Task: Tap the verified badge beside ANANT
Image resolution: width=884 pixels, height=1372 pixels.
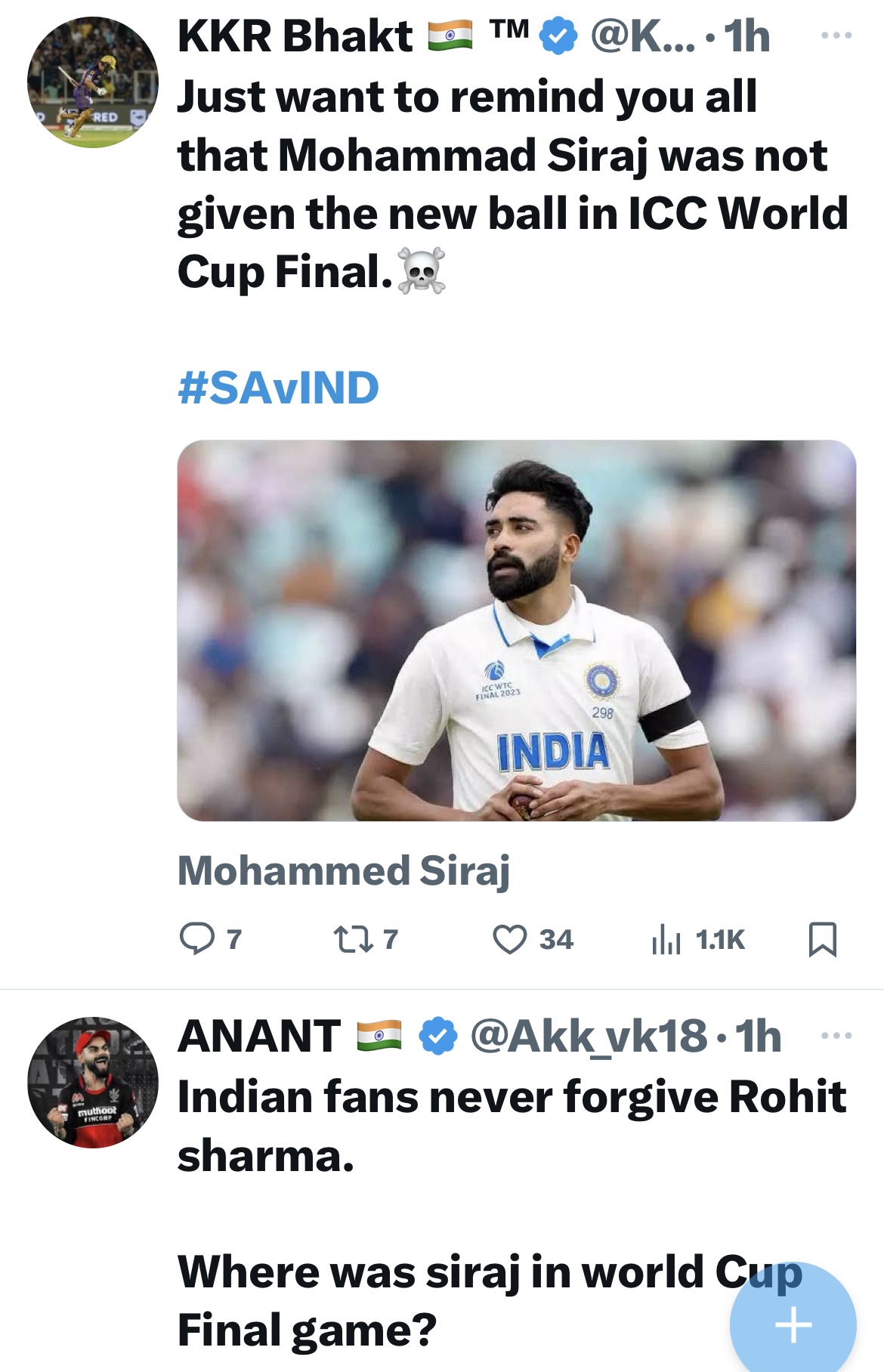Action: tap(438, 1036)
